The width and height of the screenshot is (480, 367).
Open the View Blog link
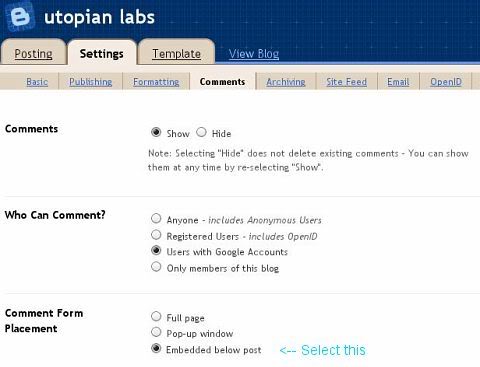click(254, 54)
